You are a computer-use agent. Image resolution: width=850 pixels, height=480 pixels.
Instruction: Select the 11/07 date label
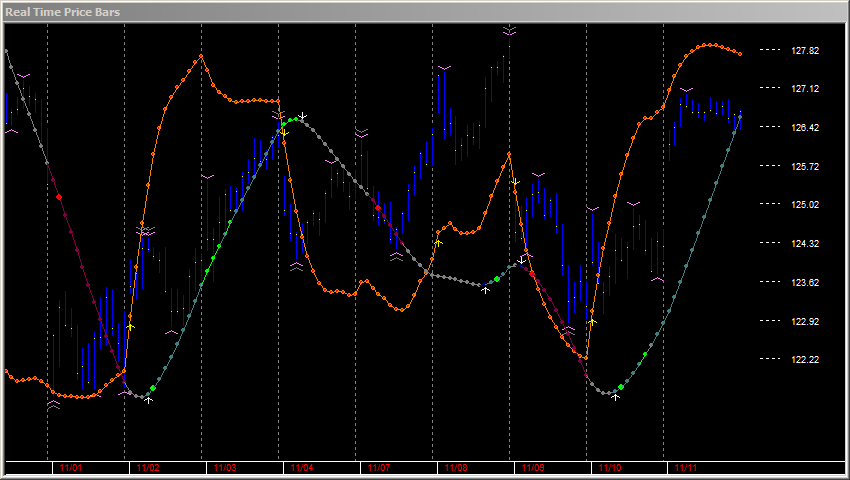[x=379, y=468]
